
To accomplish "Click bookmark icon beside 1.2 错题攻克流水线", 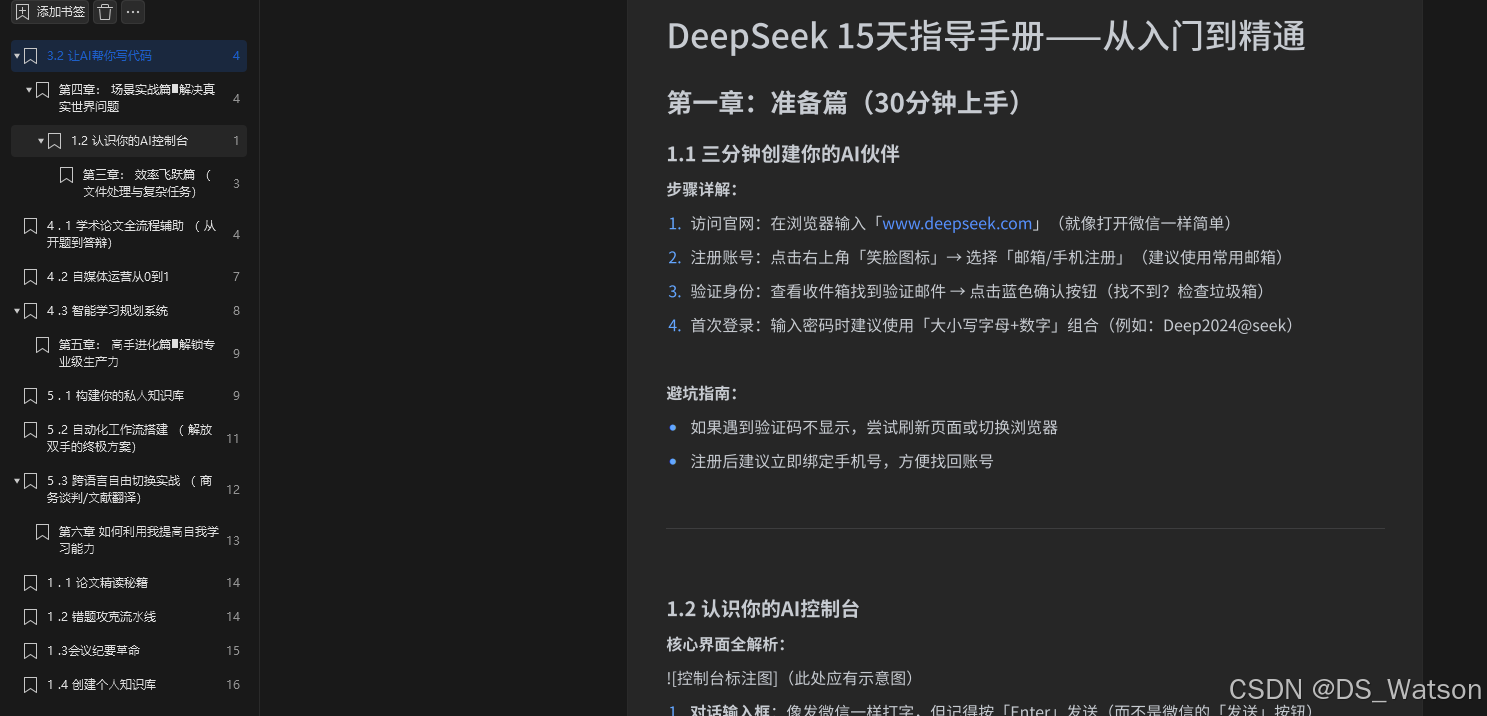I will tap(31, 617).
